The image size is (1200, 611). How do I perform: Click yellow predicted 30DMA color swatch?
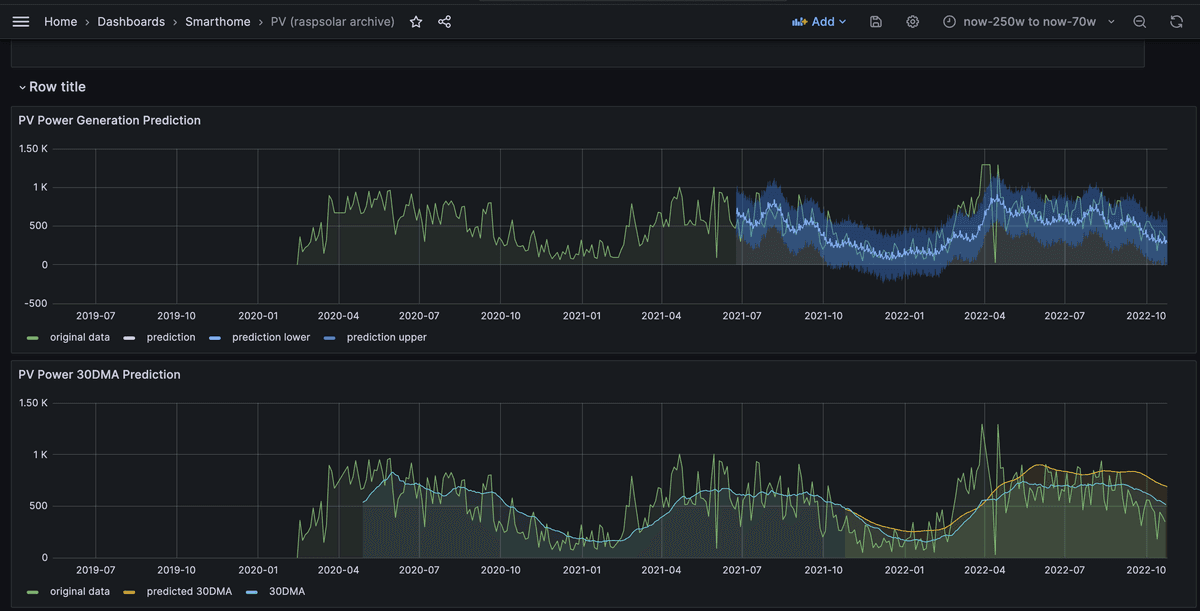click(x=130, y=592)
